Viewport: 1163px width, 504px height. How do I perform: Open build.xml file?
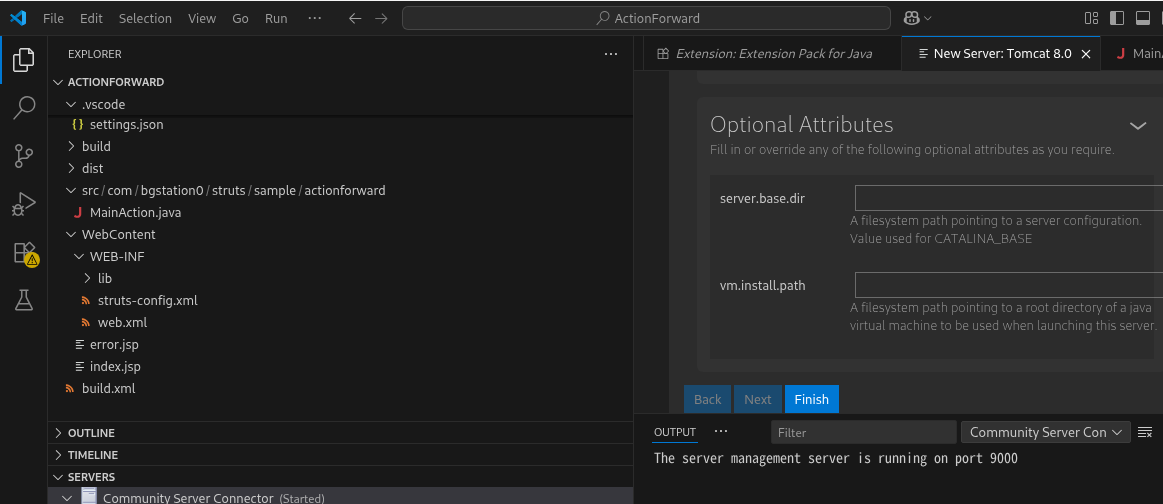coord(108,388)
